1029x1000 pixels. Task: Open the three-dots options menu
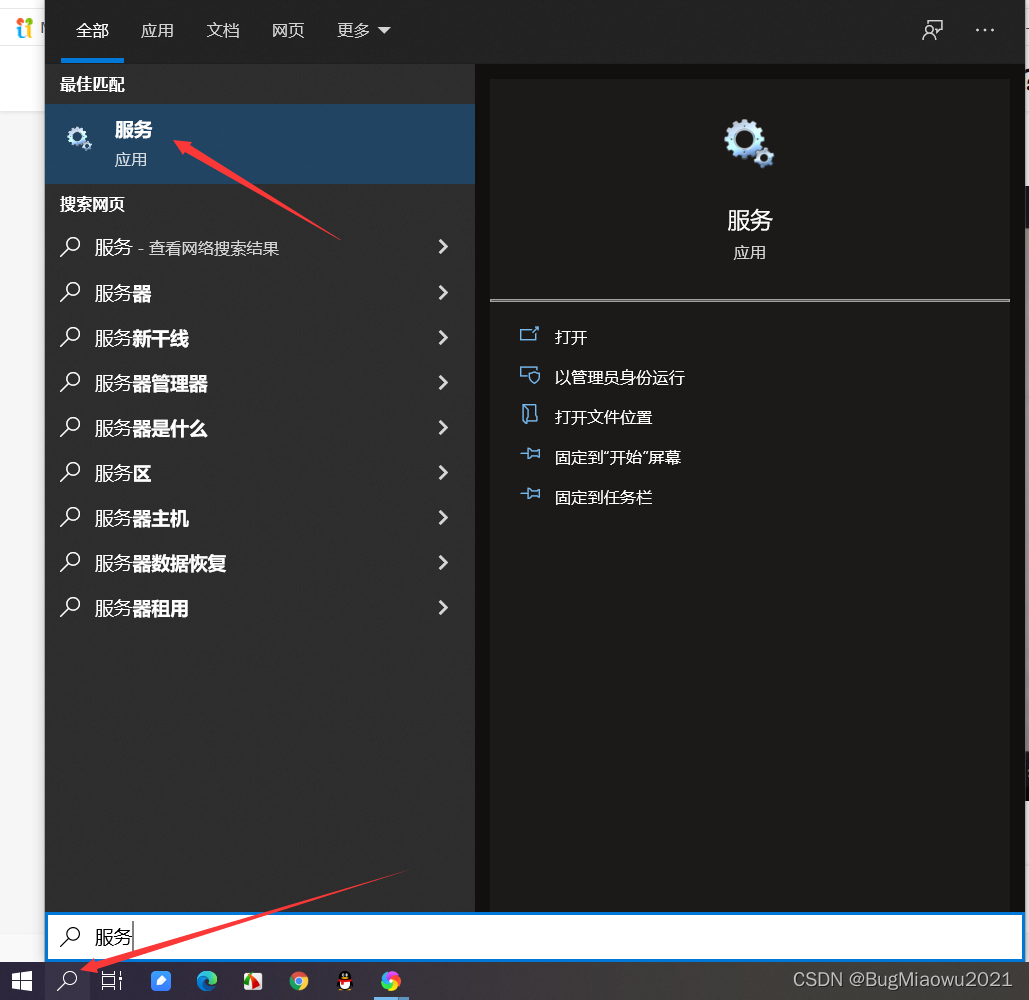point(984,30)
